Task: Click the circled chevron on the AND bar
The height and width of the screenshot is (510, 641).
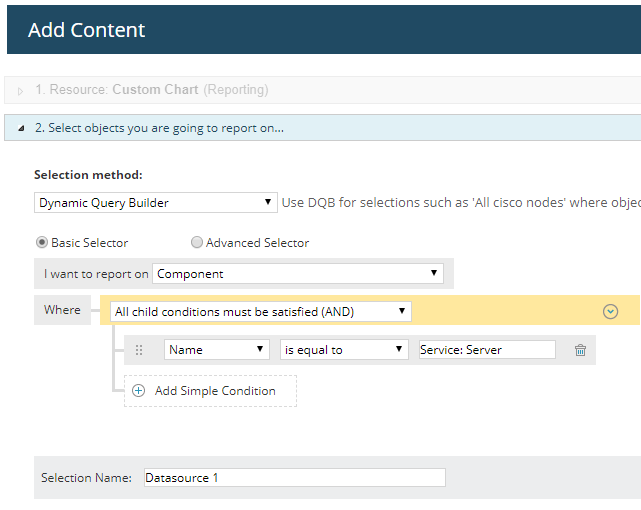Action: [611, 311]
